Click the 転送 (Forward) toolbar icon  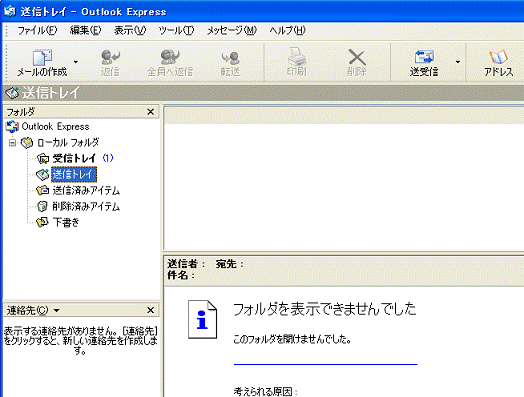(x=230, y=58)
